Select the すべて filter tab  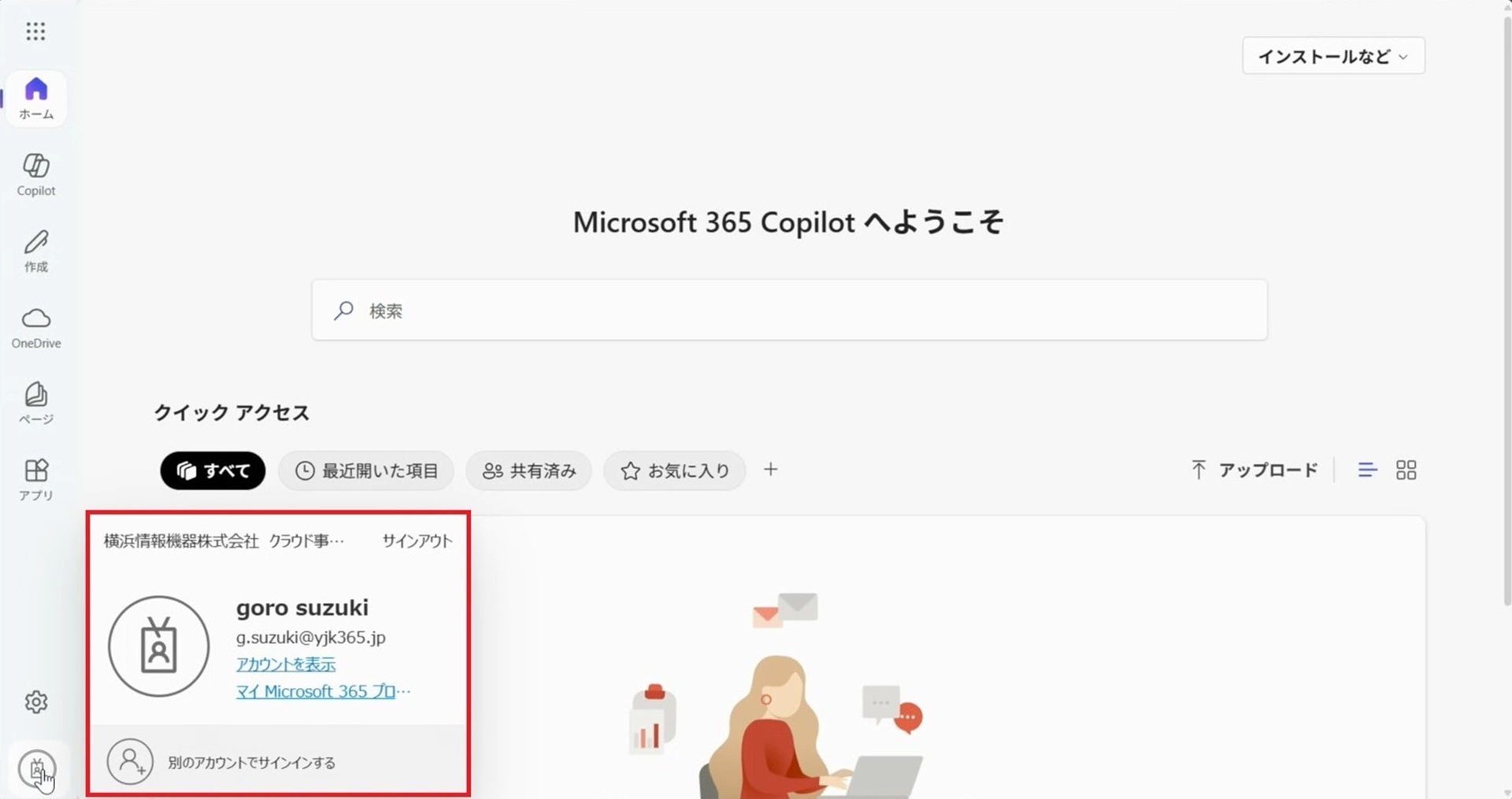pyautogui.click(x=213, y=470)
